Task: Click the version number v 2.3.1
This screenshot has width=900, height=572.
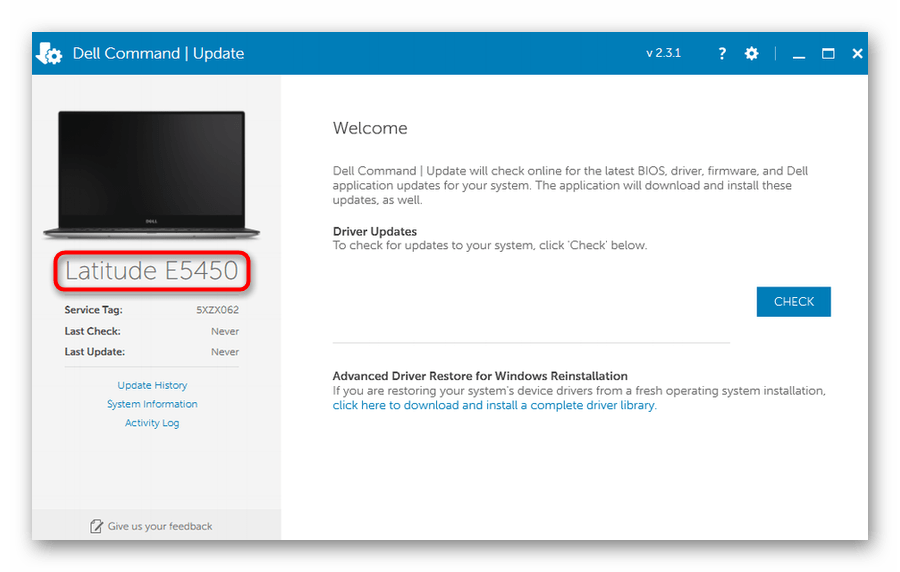Action: (x=663, y=54)
